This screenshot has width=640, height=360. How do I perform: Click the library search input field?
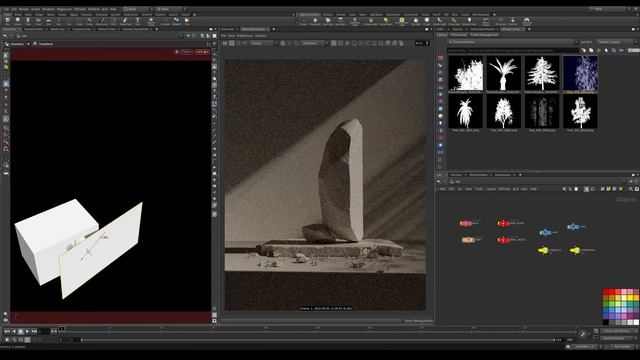click(513, 50)
